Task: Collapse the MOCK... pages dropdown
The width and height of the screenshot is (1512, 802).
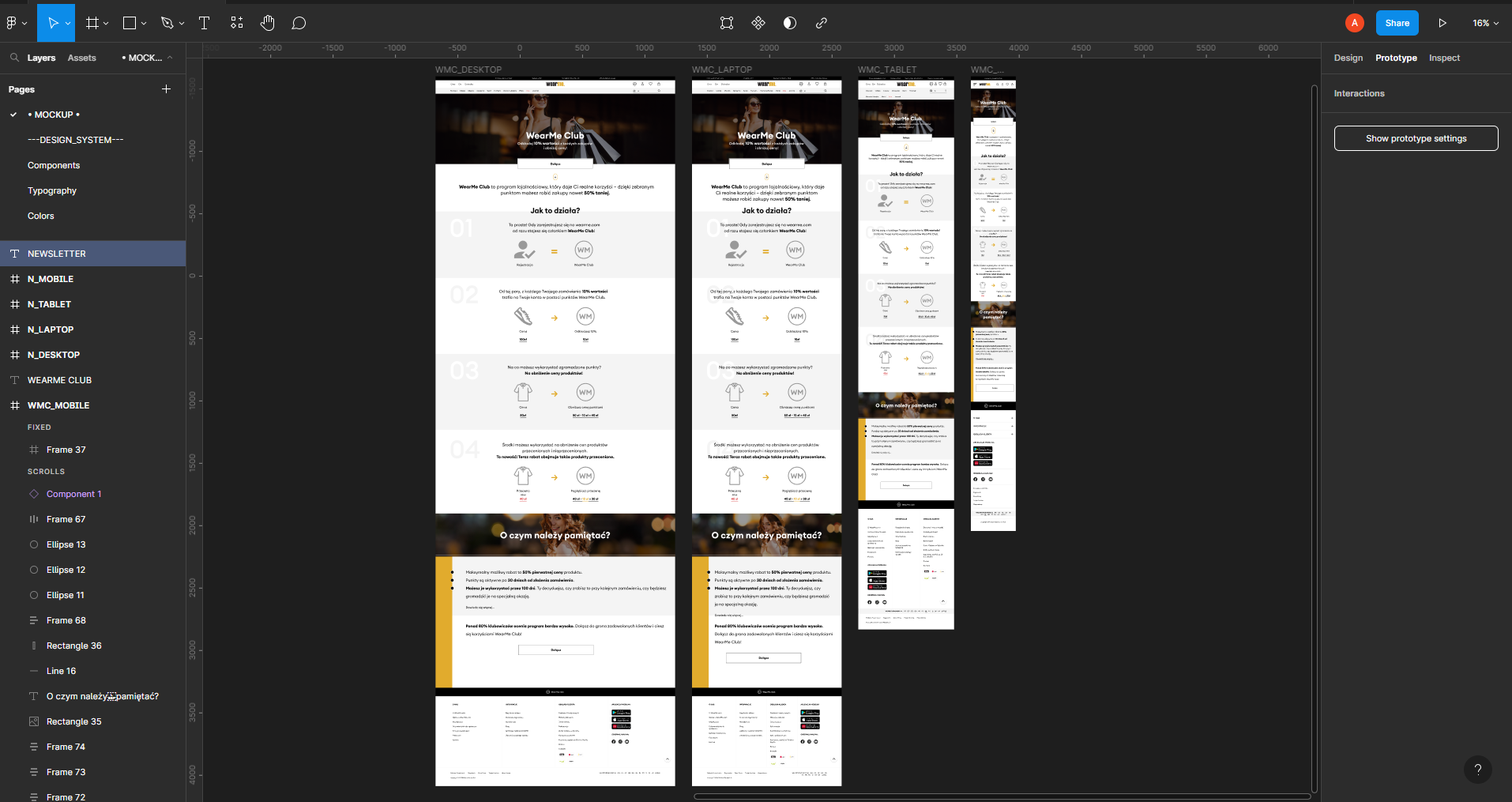Action: (x=147, y=58)
